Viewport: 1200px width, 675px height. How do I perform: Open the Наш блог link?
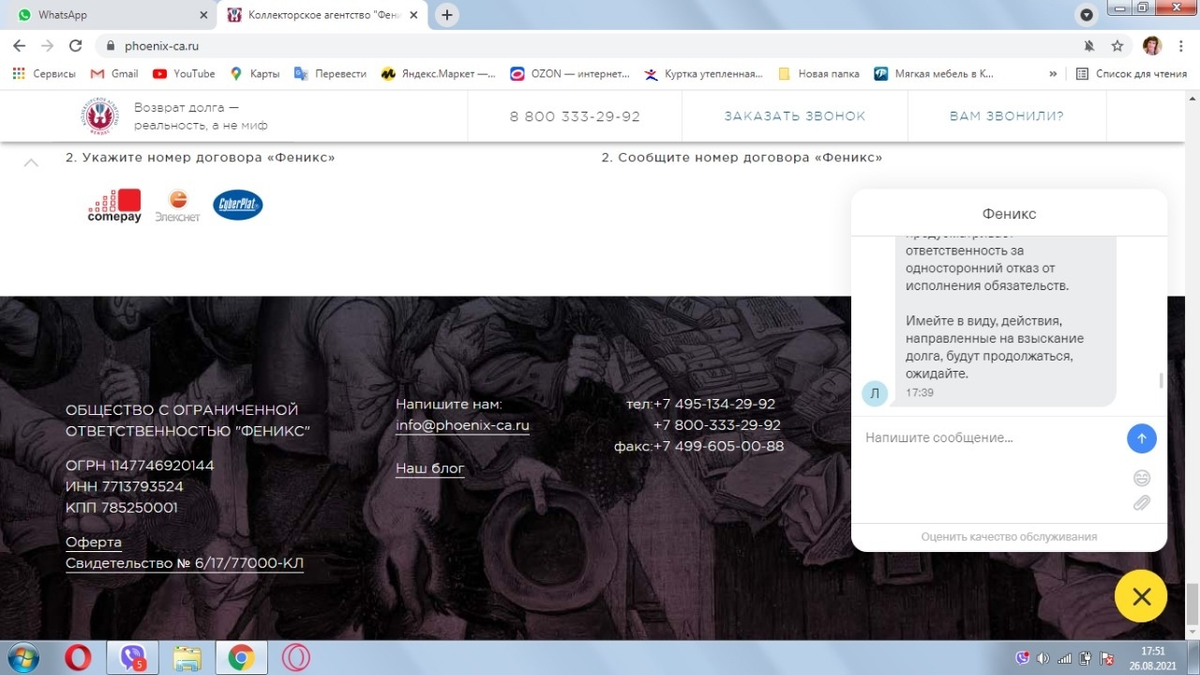click(430, 468)
